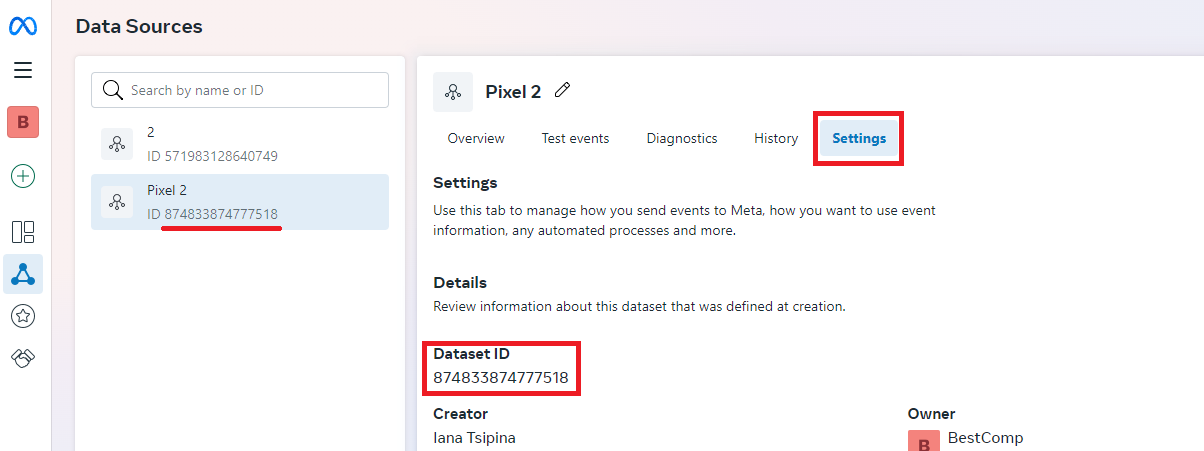Click the green plus create icon
1204x451 pixels.
[23, 177]
